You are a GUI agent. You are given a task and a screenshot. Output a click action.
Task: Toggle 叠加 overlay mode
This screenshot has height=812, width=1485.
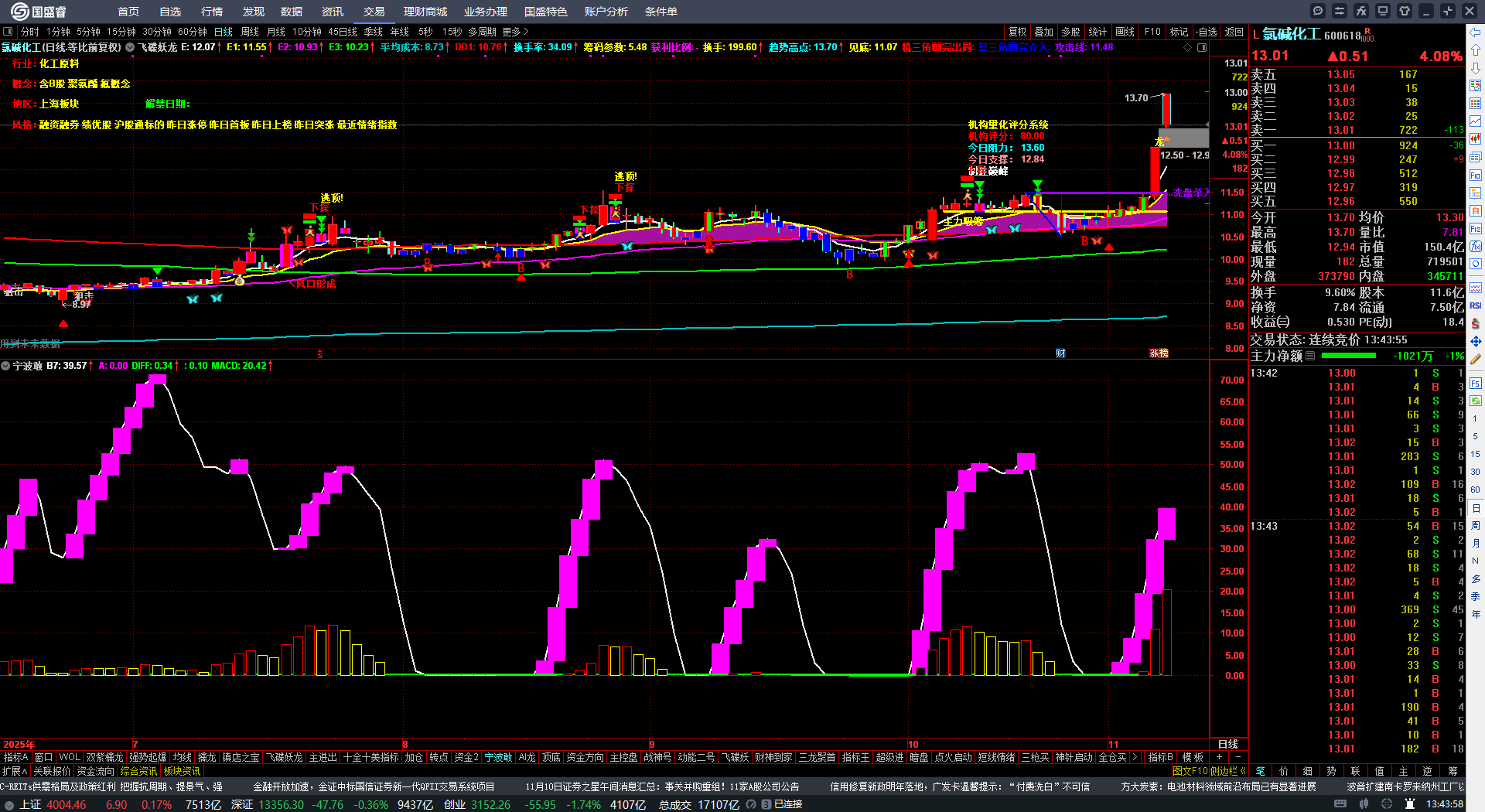(x=1044, y=32)
